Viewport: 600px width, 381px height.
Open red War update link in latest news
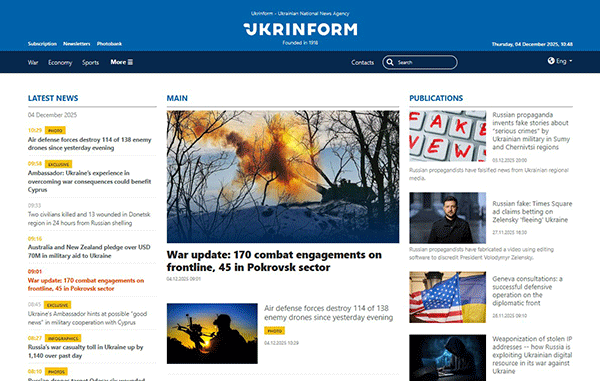click(86, 284)
